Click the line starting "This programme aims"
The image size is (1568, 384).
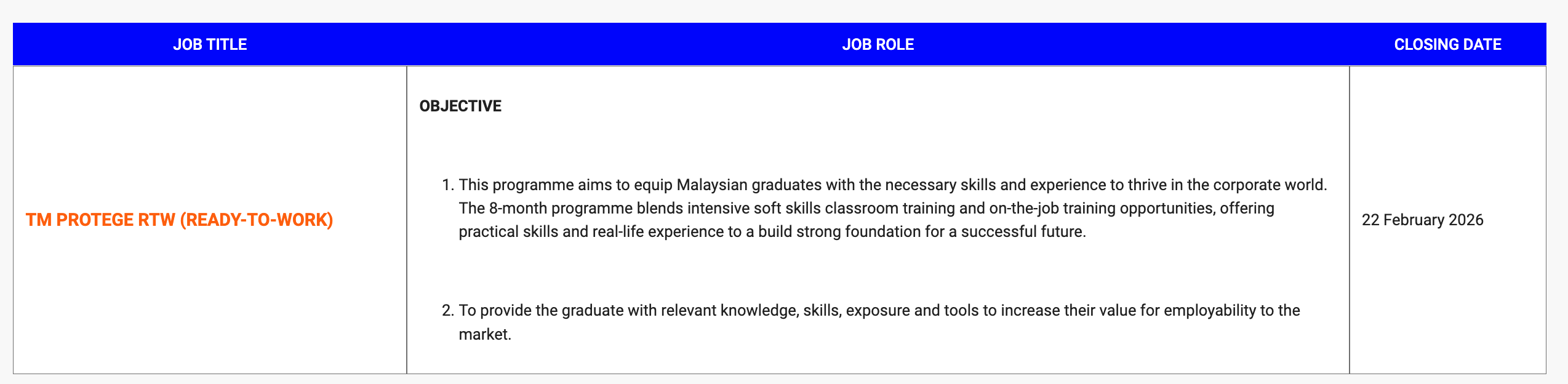click(892, 185)
